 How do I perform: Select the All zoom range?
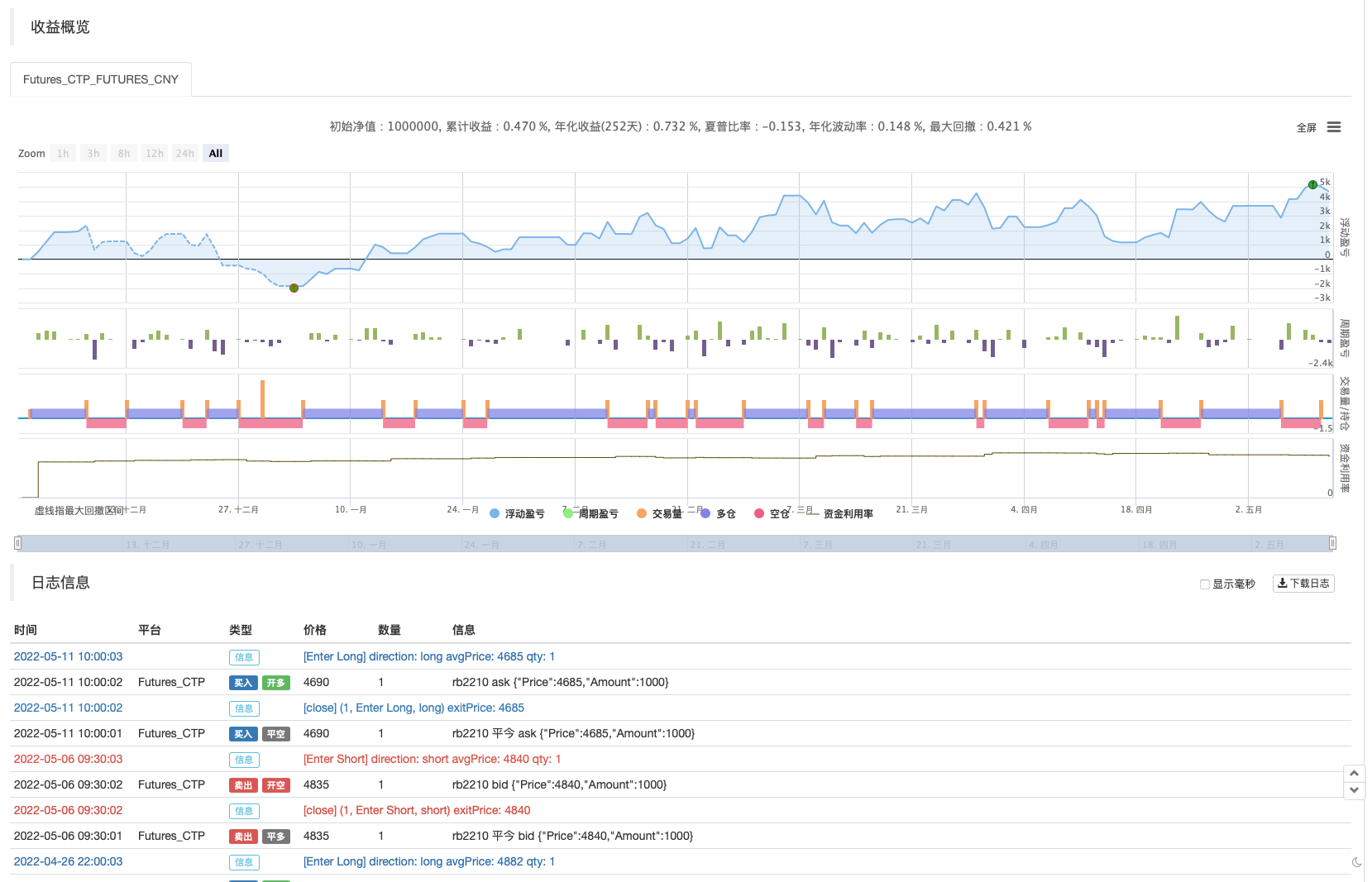[x=216, y=154]
